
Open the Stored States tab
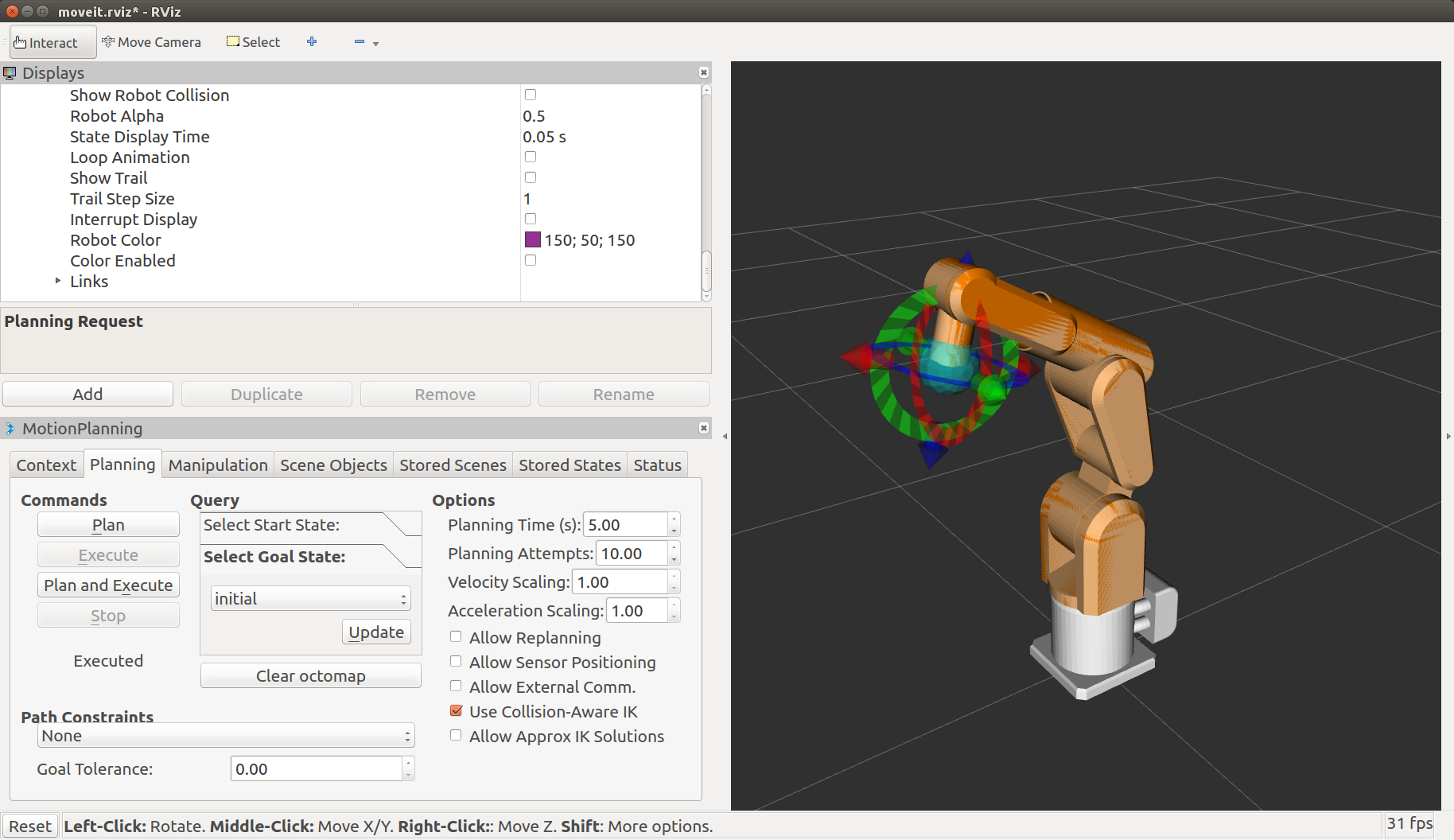click(x=570, y=465)
